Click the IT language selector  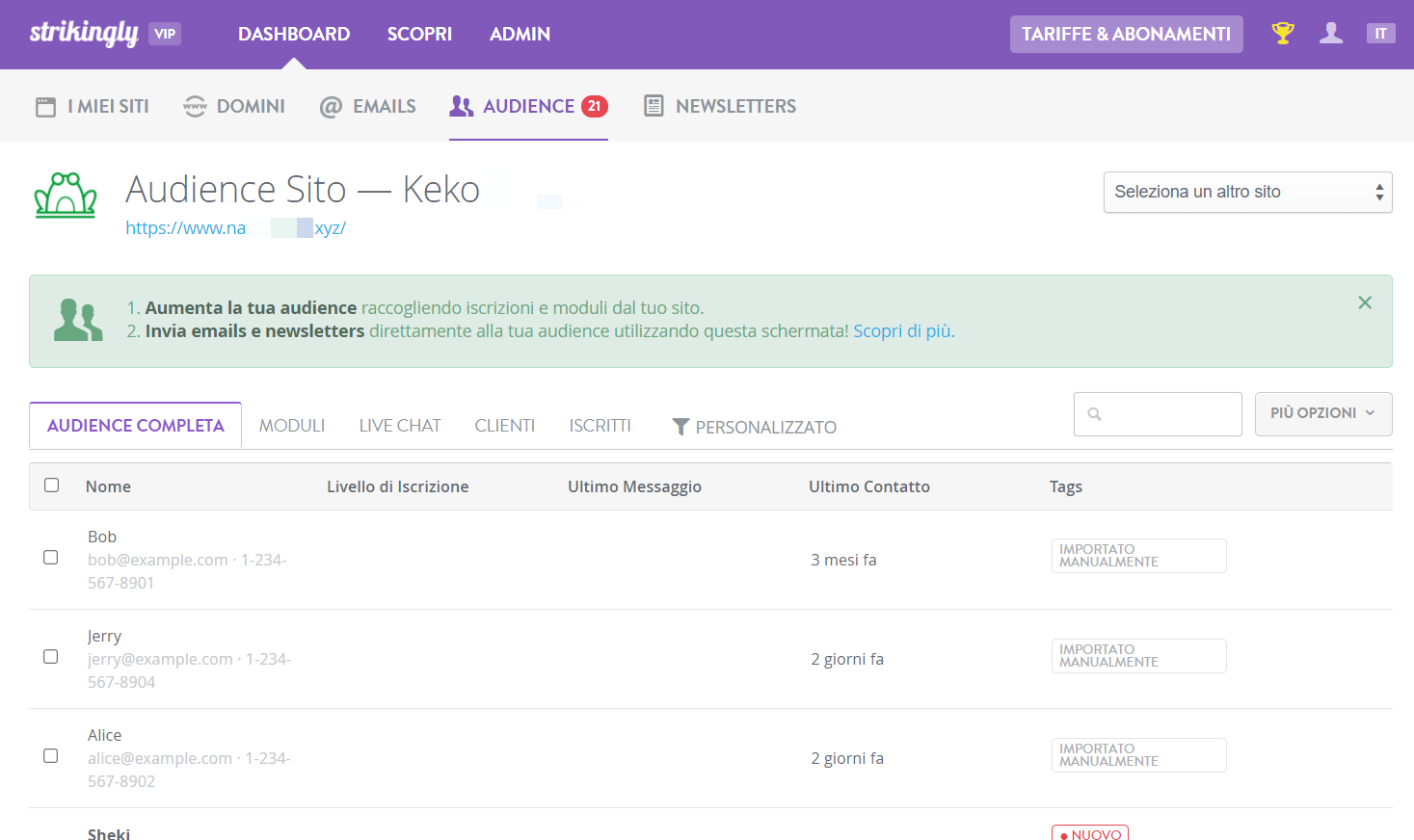point(1380,34)
